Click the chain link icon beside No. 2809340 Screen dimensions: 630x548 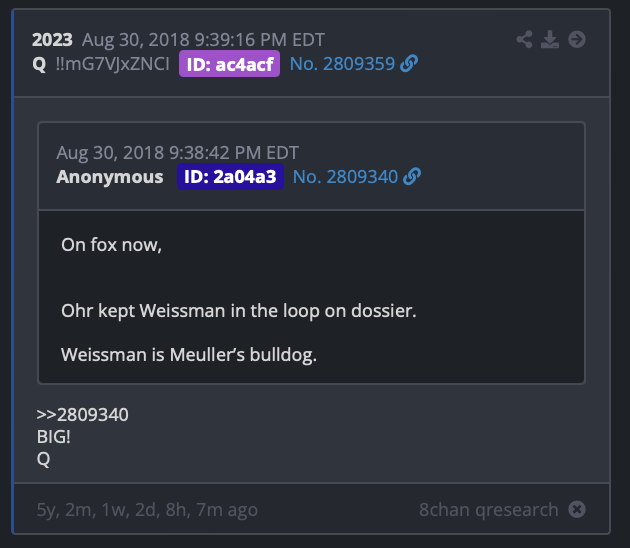(412, 177)
